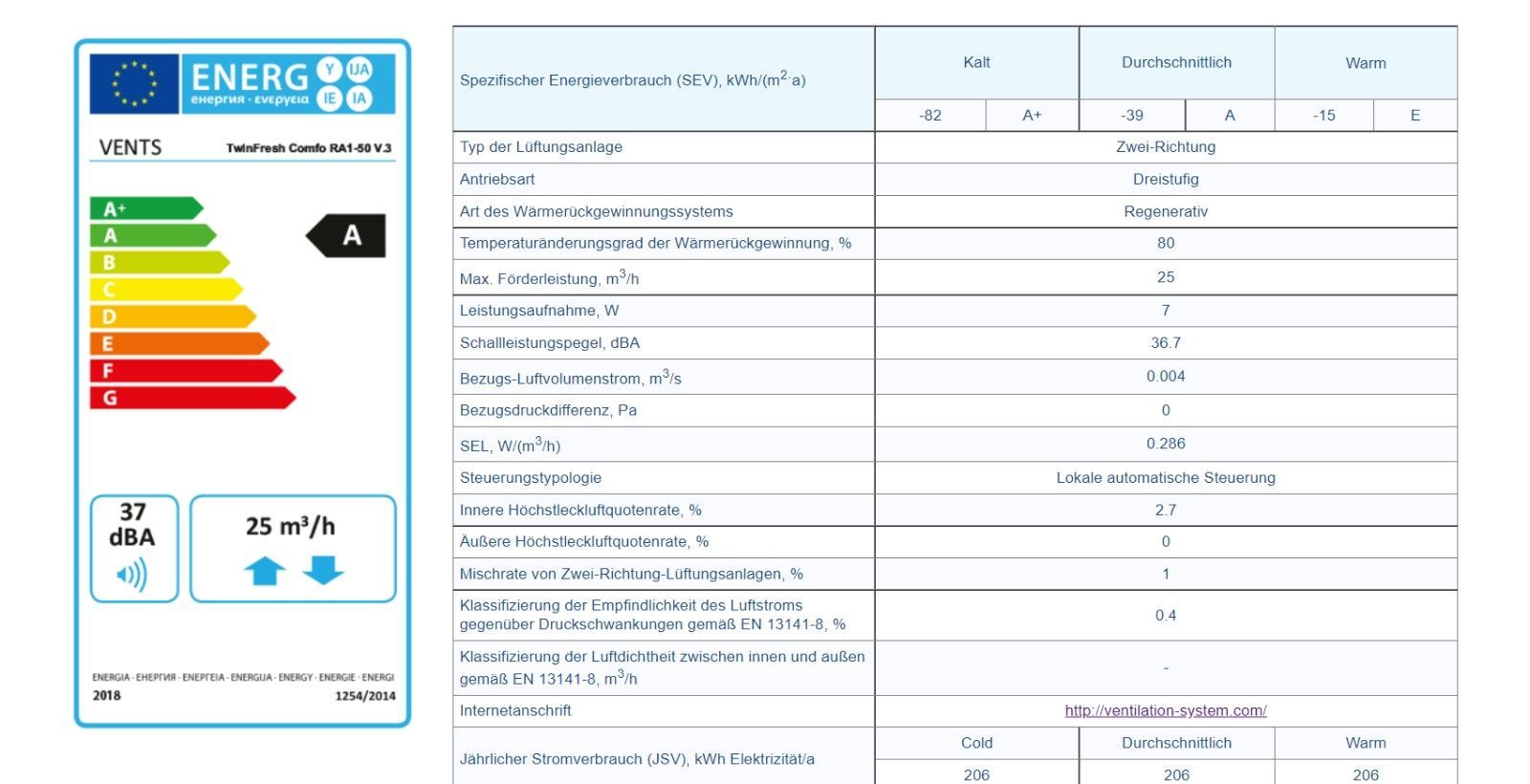Click the 206 value under Cold

tap(976, 774)
